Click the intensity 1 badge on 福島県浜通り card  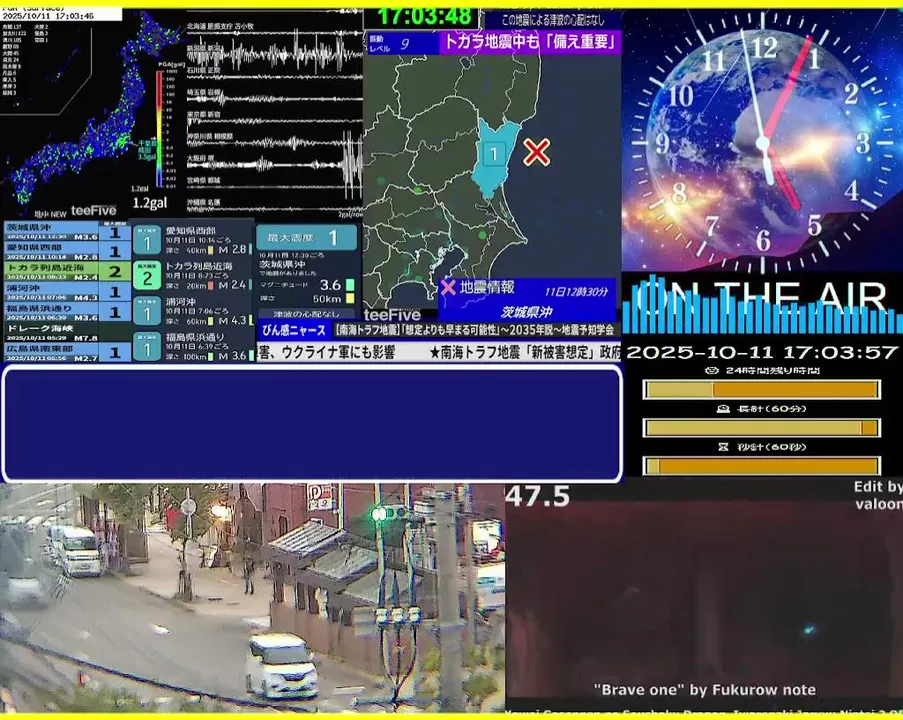pos(147,346)
